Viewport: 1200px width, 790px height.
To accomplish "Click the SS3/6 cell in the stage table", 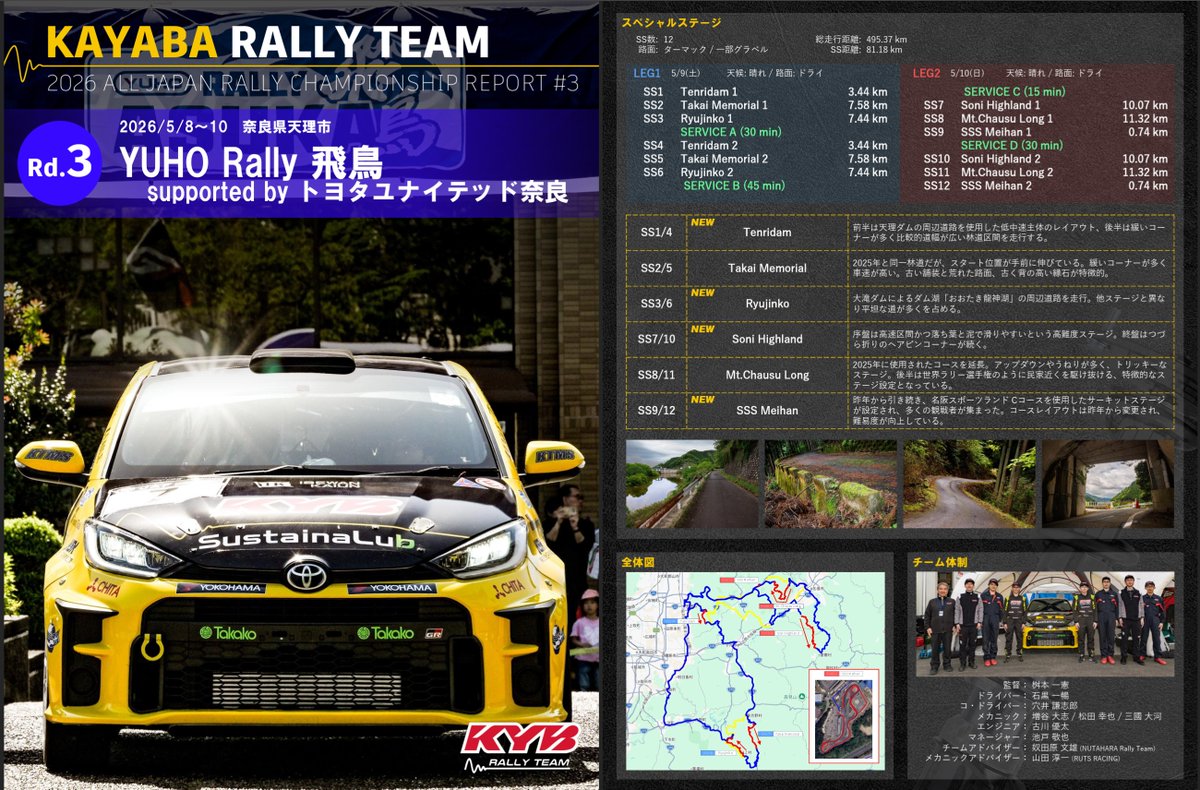I will coord(656,303).
